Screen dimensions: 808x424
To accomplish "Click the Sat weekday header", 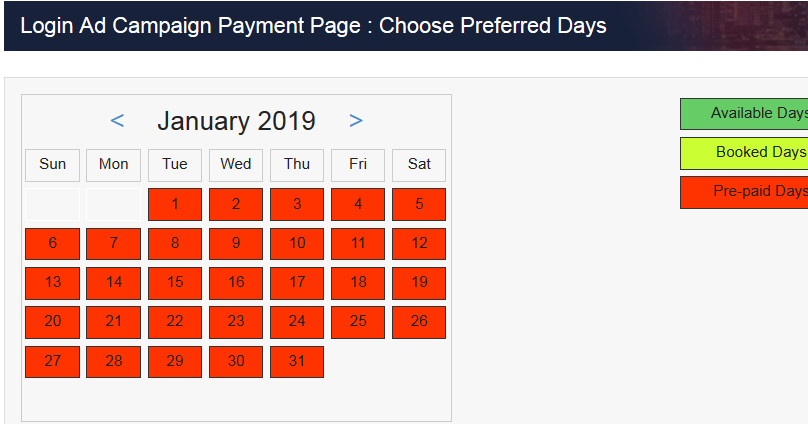I will (x=419, y=165).
